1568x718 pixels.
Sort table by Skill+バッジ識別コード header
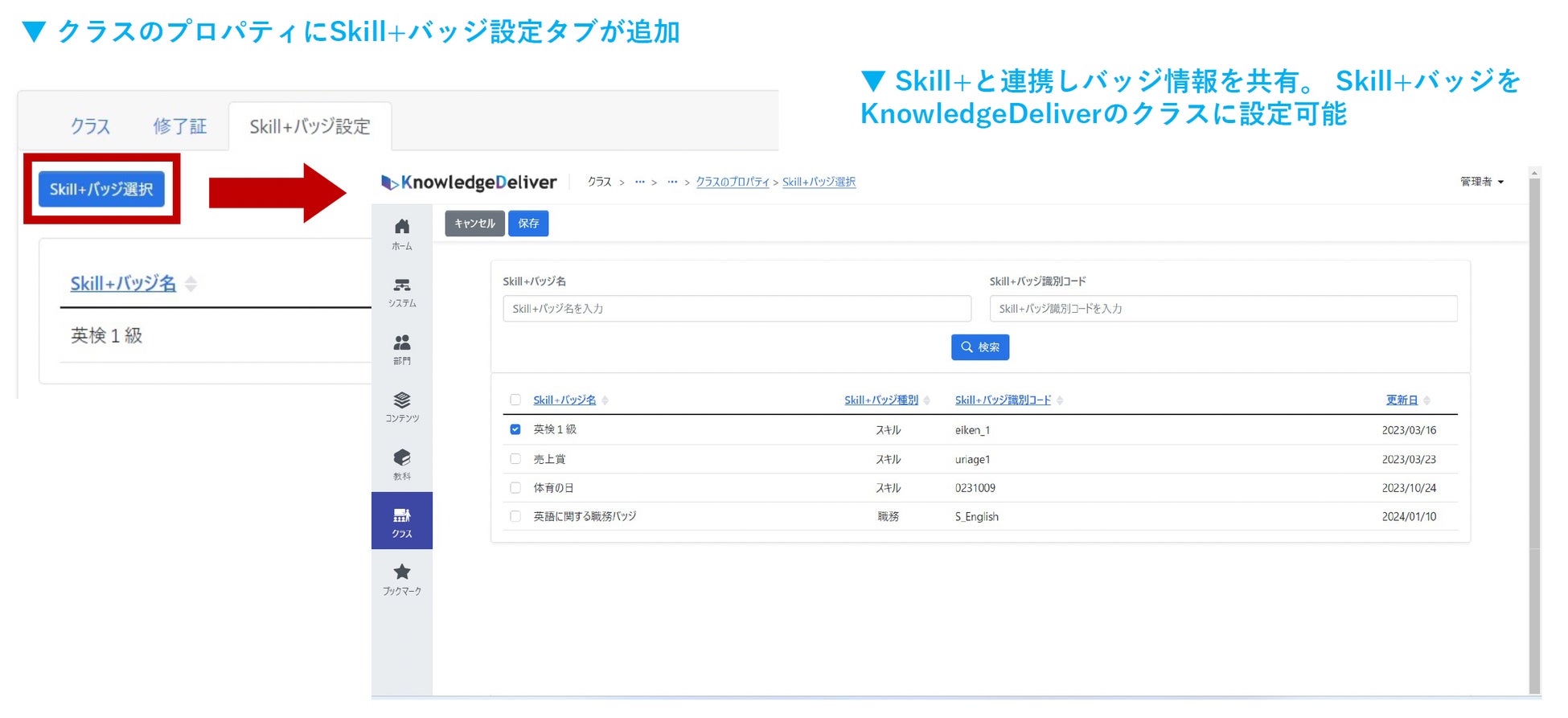click(x=1003, y=400)
